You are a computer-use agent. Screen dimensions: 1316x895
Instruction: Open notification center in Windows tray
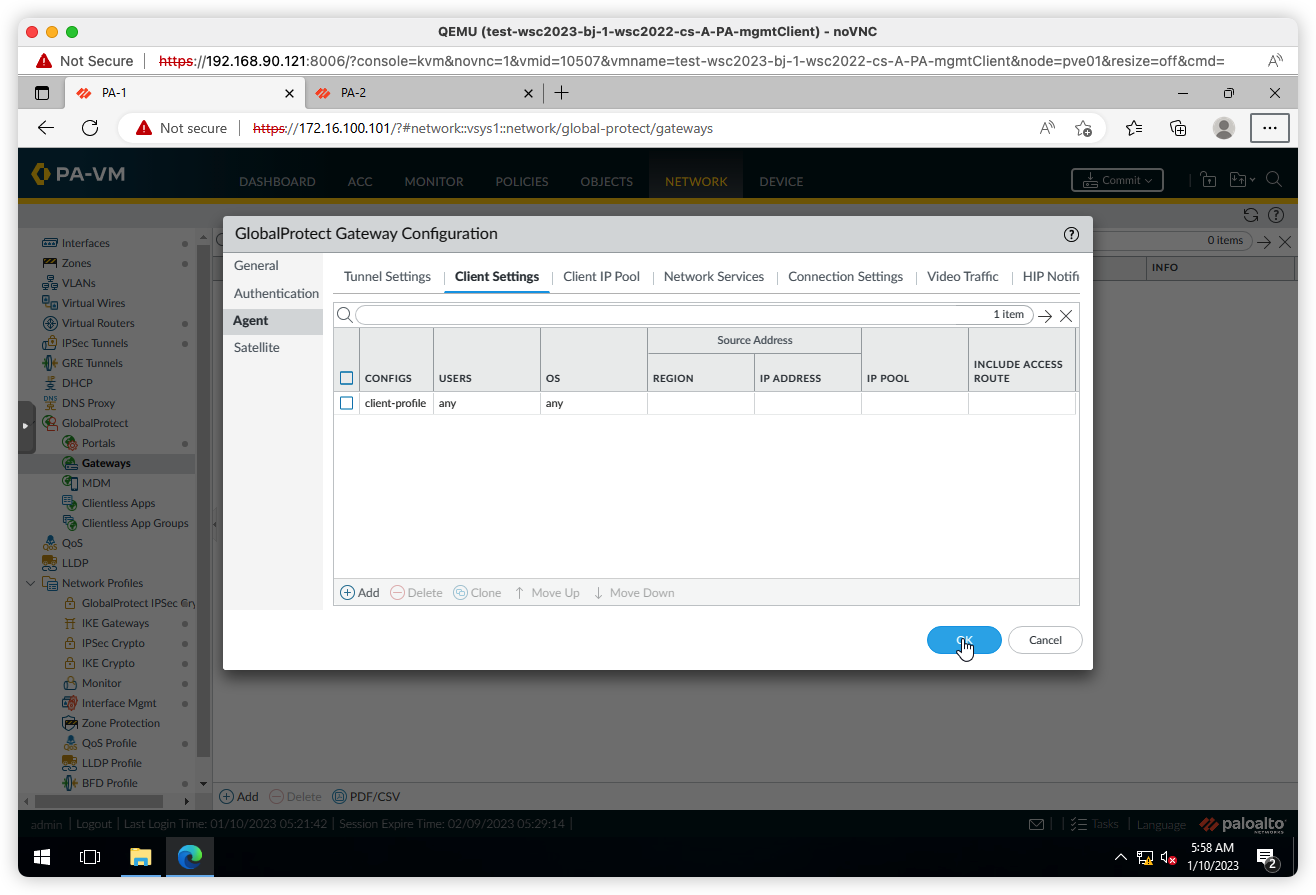1267,858
